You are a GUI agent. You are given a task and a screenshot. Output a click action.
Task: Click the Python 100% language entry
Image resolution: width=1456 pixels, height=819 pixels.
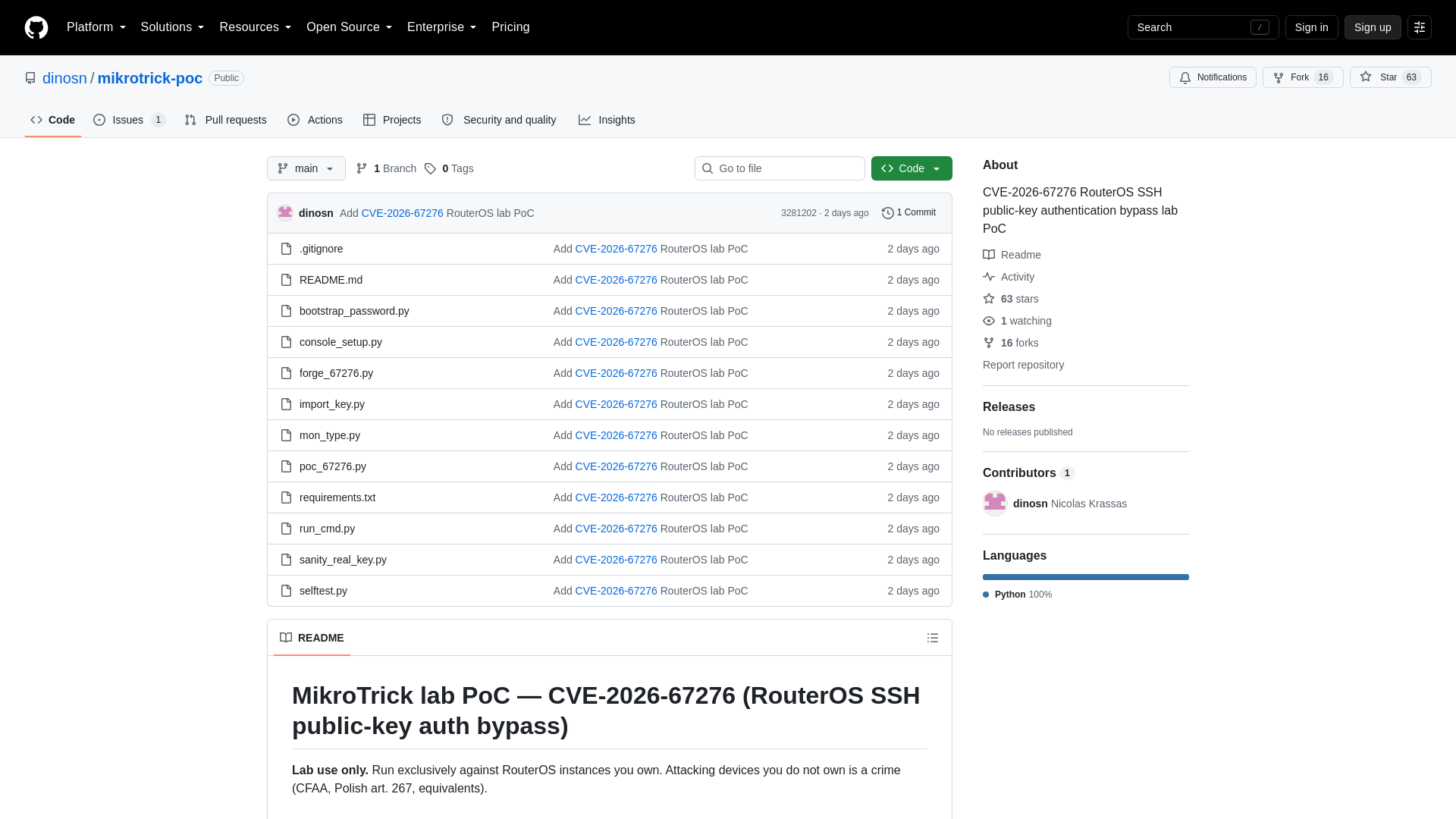[1017, 595]
